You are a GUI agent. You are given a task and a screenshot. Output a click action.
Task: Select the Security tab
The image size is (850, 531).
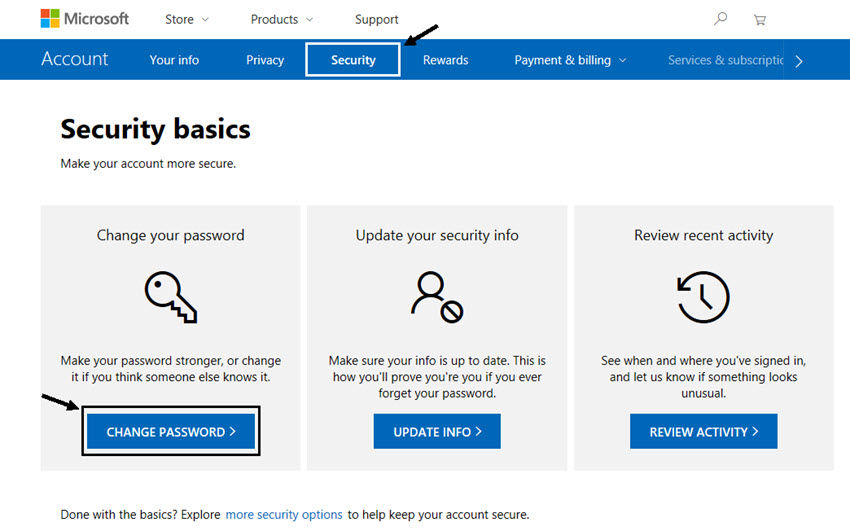(353, 60)
